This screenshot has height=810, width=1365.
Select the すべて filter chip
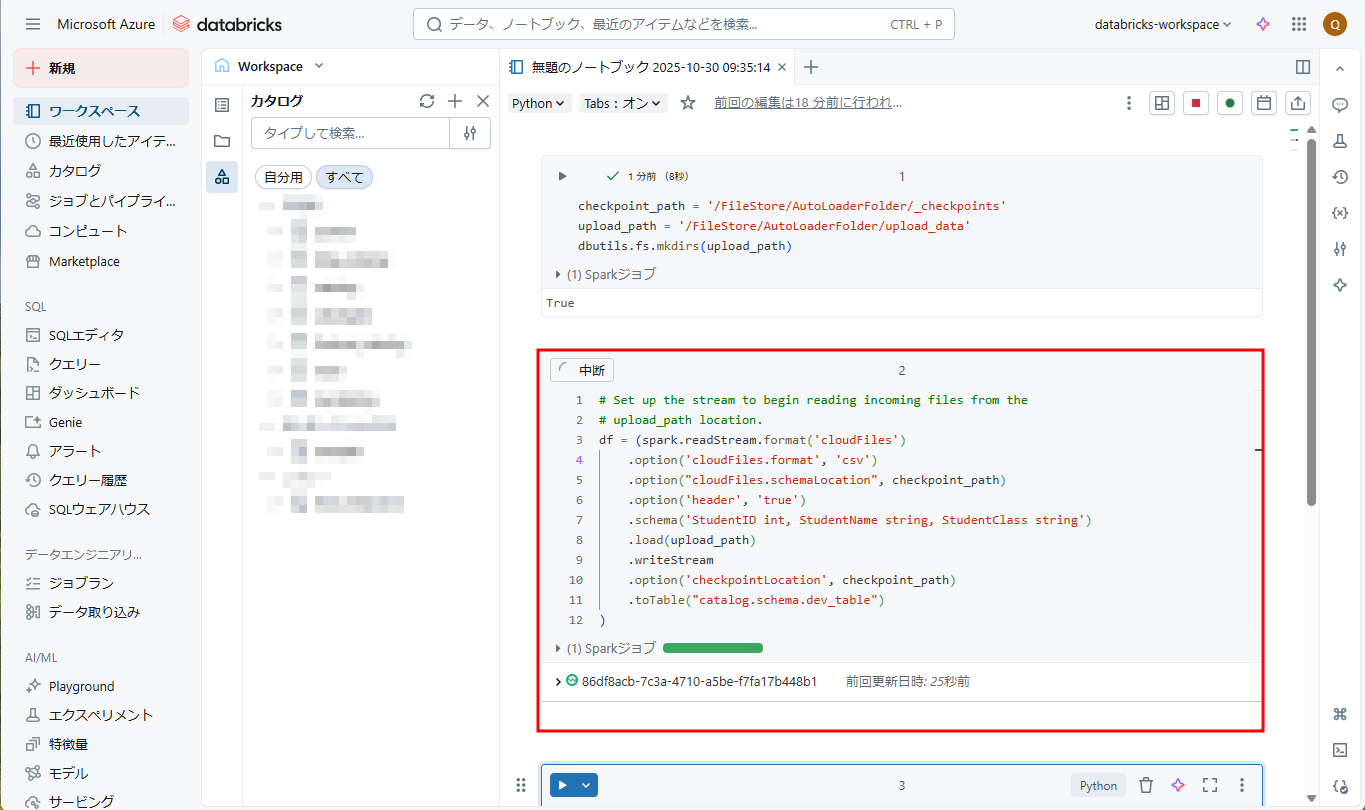(344, 177)
